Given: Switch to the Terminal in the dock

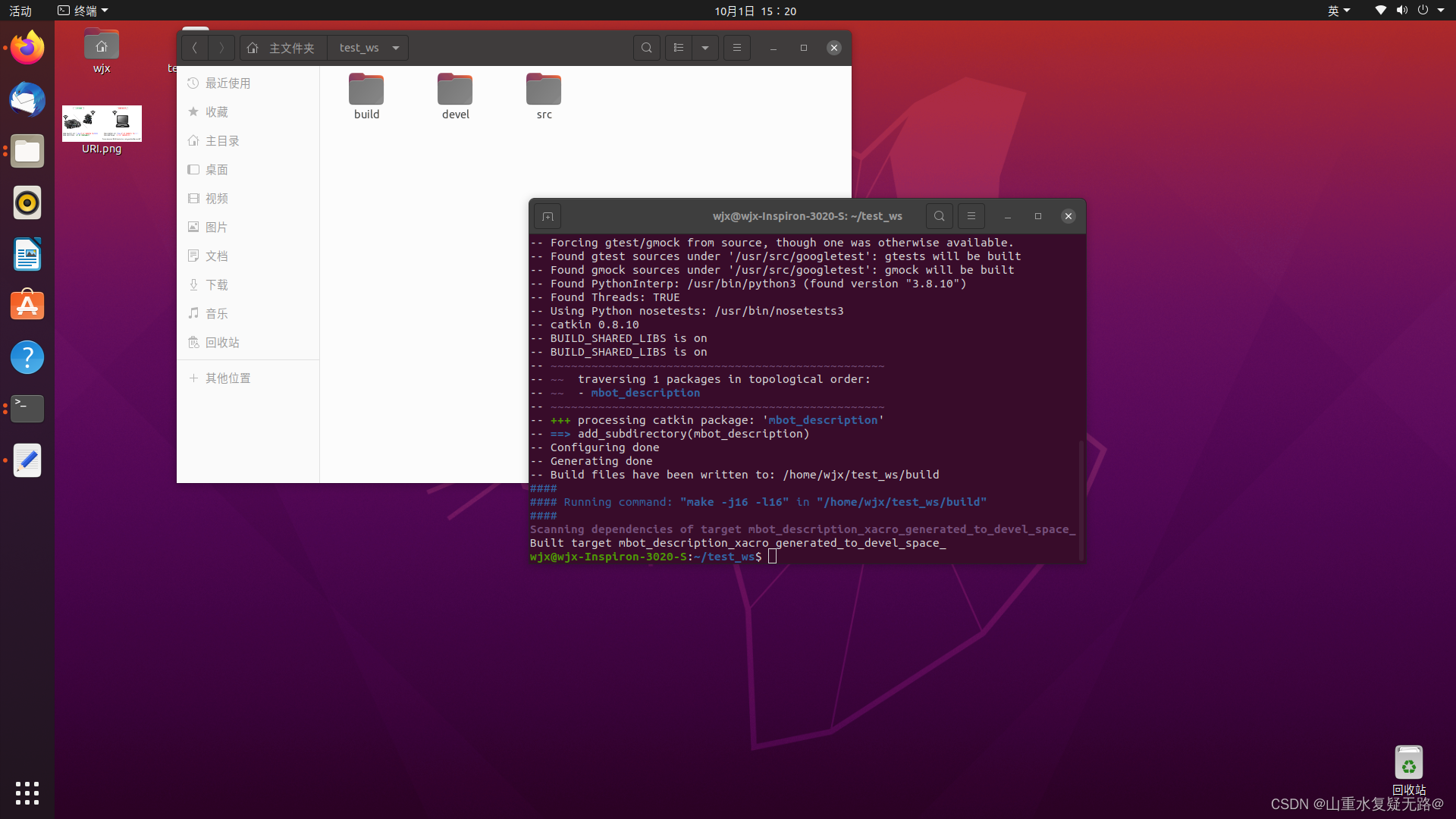Looking at the screenshot, I should [27, 409].
